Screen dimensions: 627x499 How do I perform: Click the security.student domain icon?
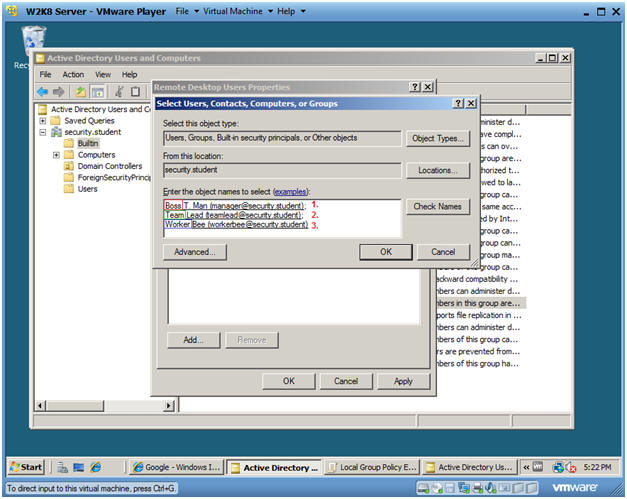coord(56,132)
